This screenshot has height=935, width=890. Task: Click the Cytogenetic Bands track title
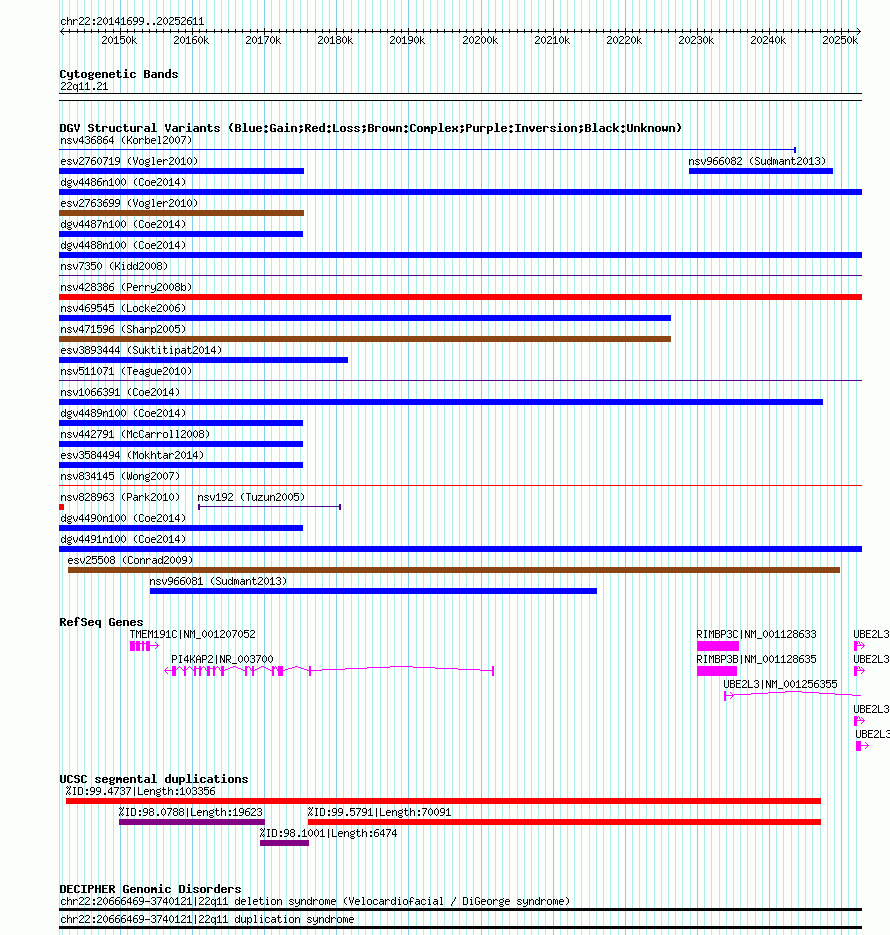[x=119, y=74]
